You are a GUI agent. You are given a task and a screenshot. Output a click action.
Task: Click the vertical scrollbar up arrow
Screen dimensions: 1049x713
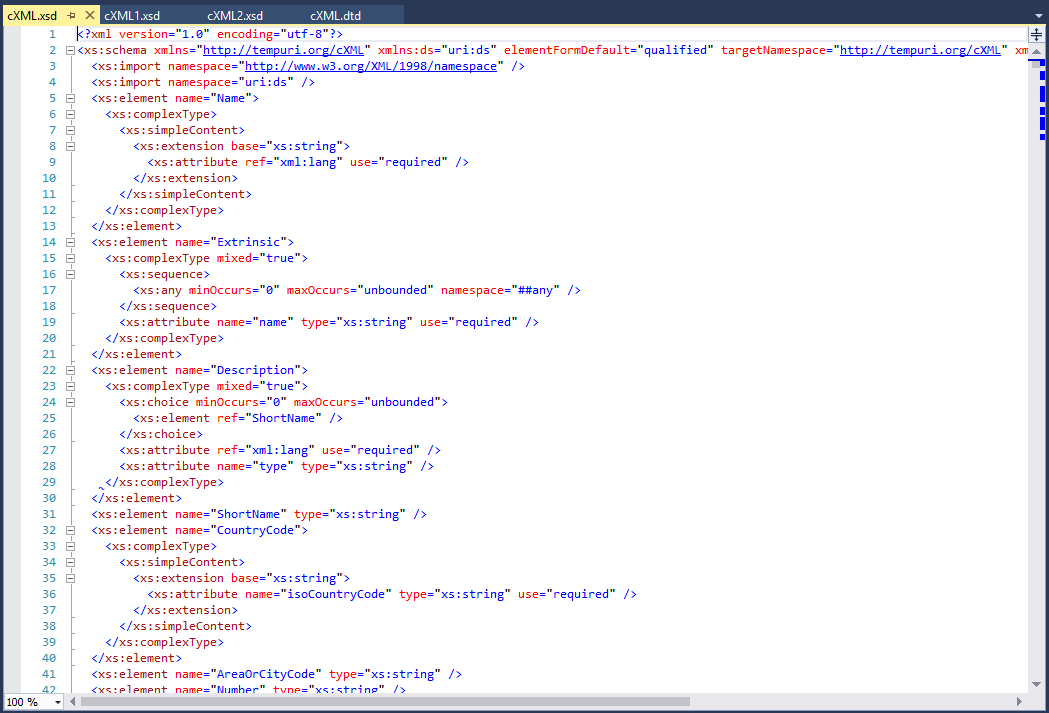(1037, 52)
